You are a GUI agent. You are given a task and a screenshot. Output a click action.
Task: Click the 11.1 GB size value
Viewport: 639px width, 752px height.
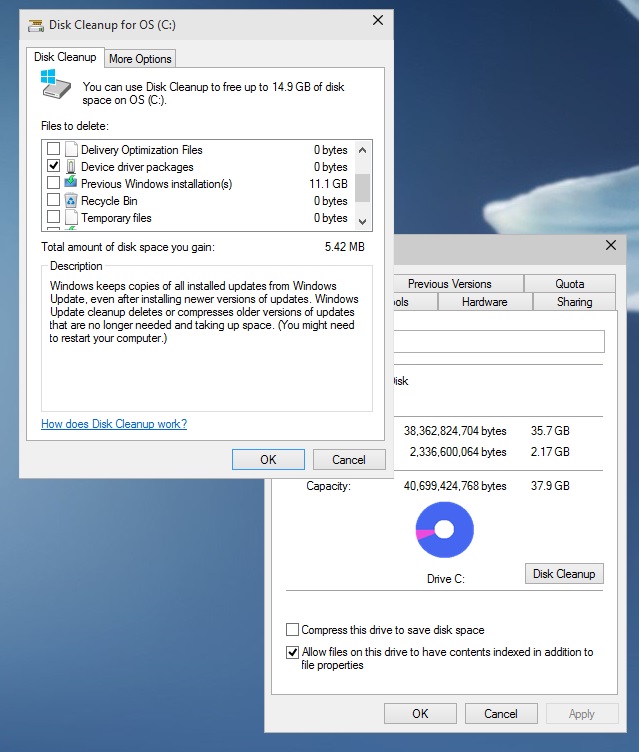pos(328,184)
